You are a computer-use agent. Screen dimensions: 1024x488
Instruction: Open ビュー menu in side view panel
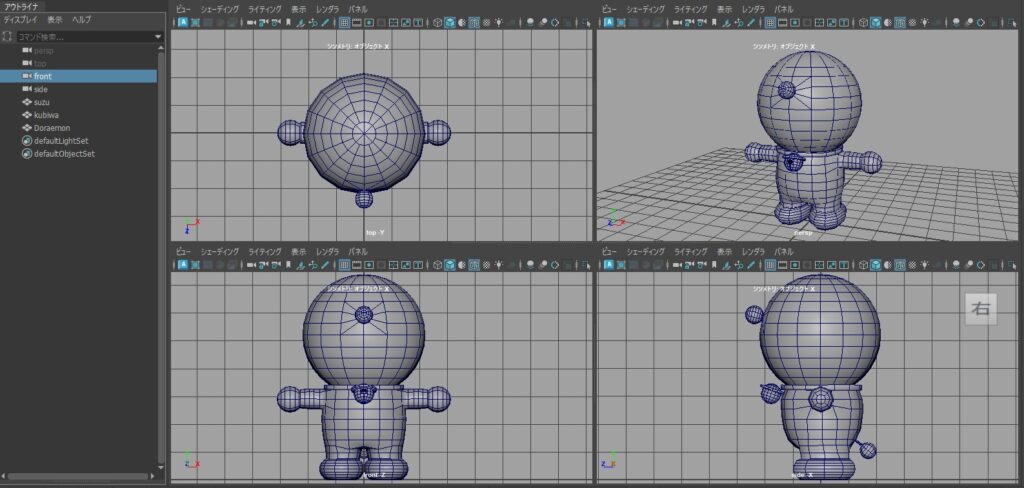[609, 252]
